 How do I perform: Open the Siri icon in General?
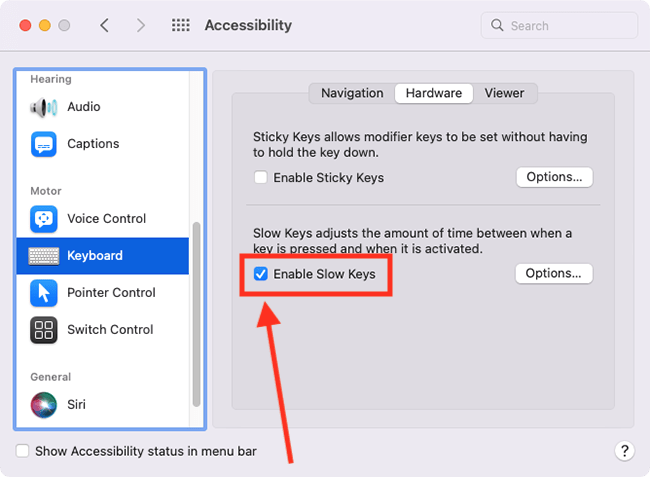tap(44, 405)
